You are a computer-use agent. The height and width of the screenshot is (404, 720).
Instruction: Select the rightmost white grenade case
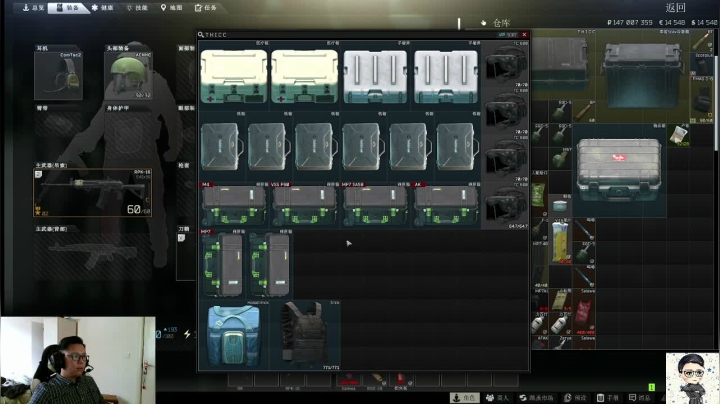point(446,76)
